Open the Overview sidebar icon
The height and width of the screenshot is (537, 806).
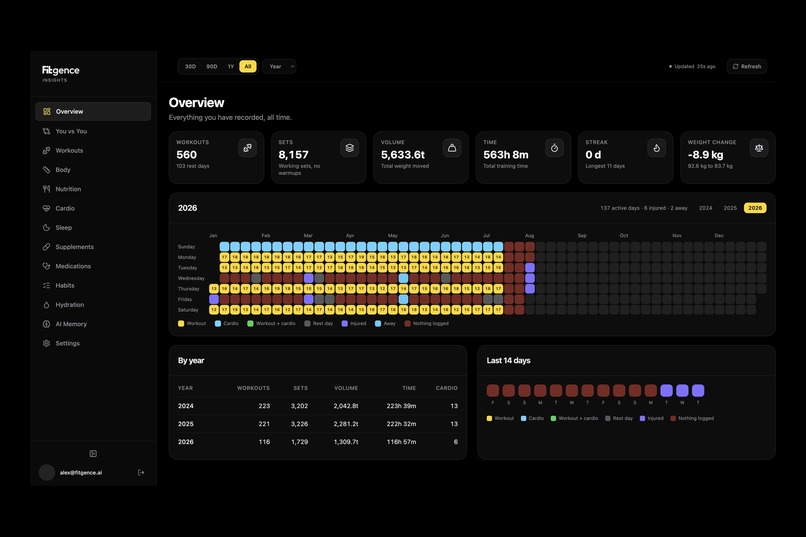coord(46,112)
